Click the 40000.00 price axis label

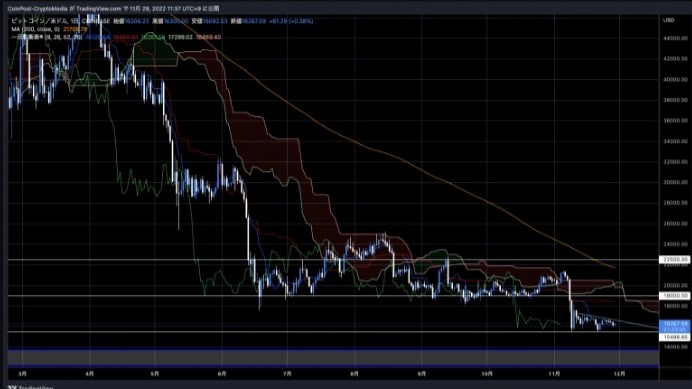point(675,79)
